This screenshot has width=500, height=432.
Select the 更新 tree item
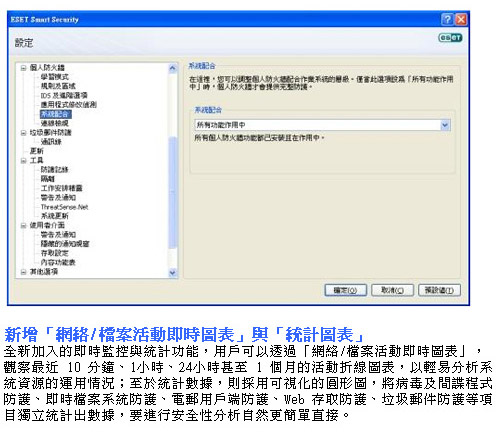[x=37, y=151]
